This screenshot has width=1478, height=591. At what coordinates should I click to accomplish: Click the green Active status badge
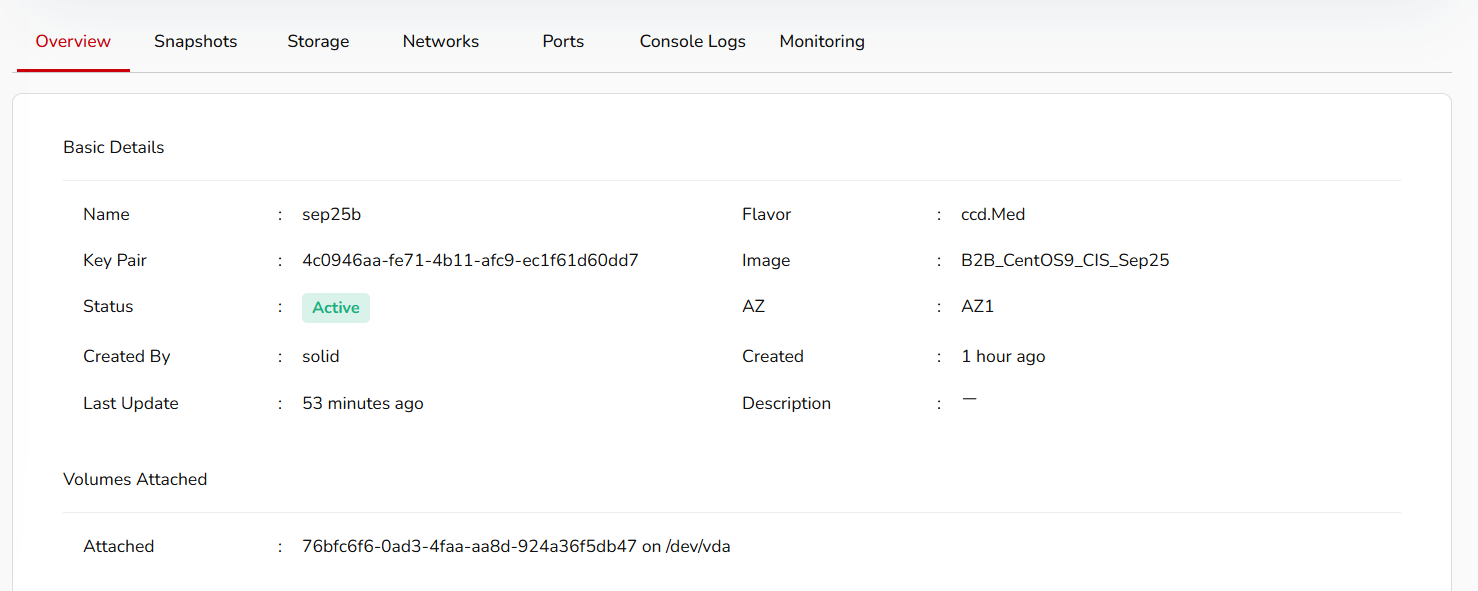[335, 308]
